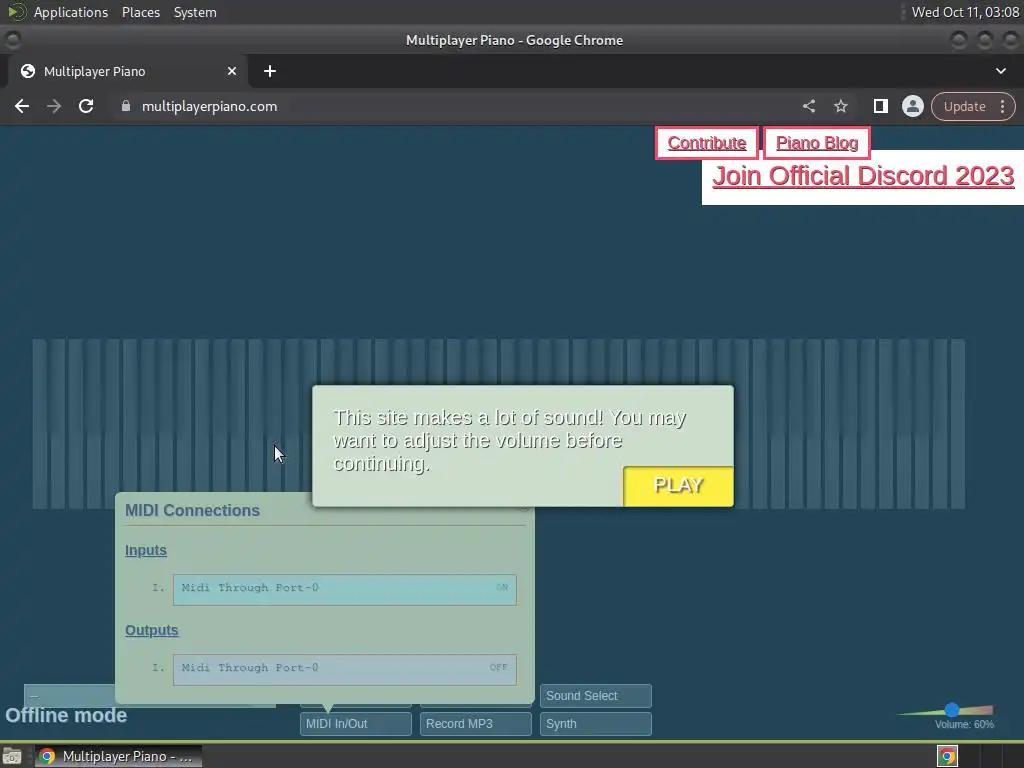Share this page via share icon
Viewport: 1024px width, 768px height.
click(808, 106)
